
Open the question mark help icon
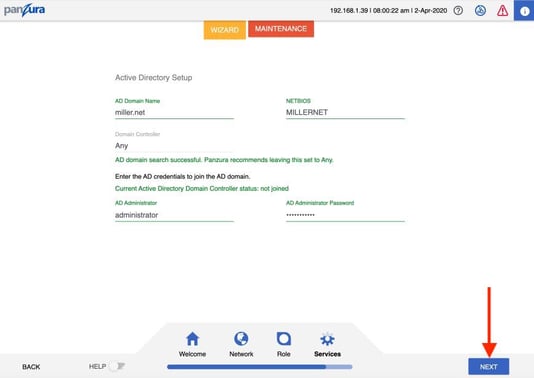[x=458, y=11]
